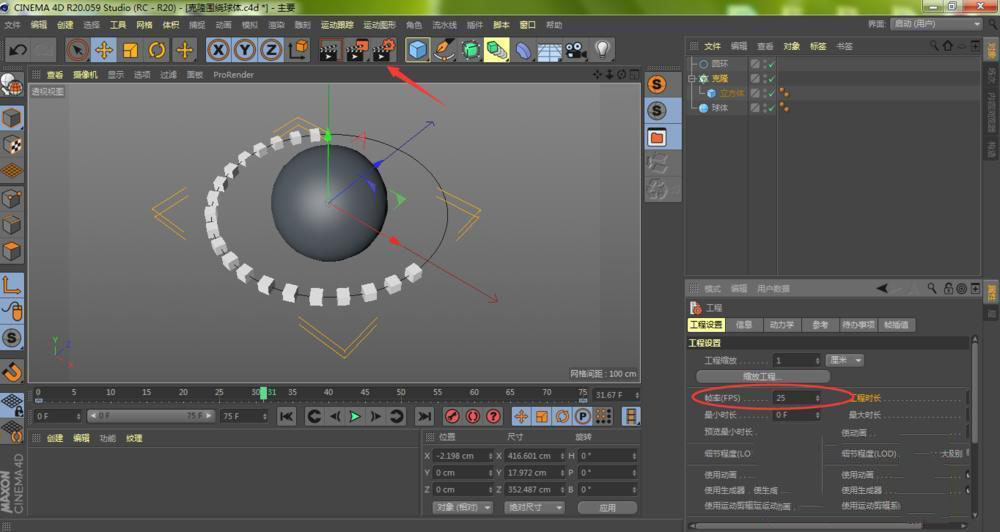Add a Cube primitive object
1000x532 pixels.
pyautogui.click(x=417, y=50)
